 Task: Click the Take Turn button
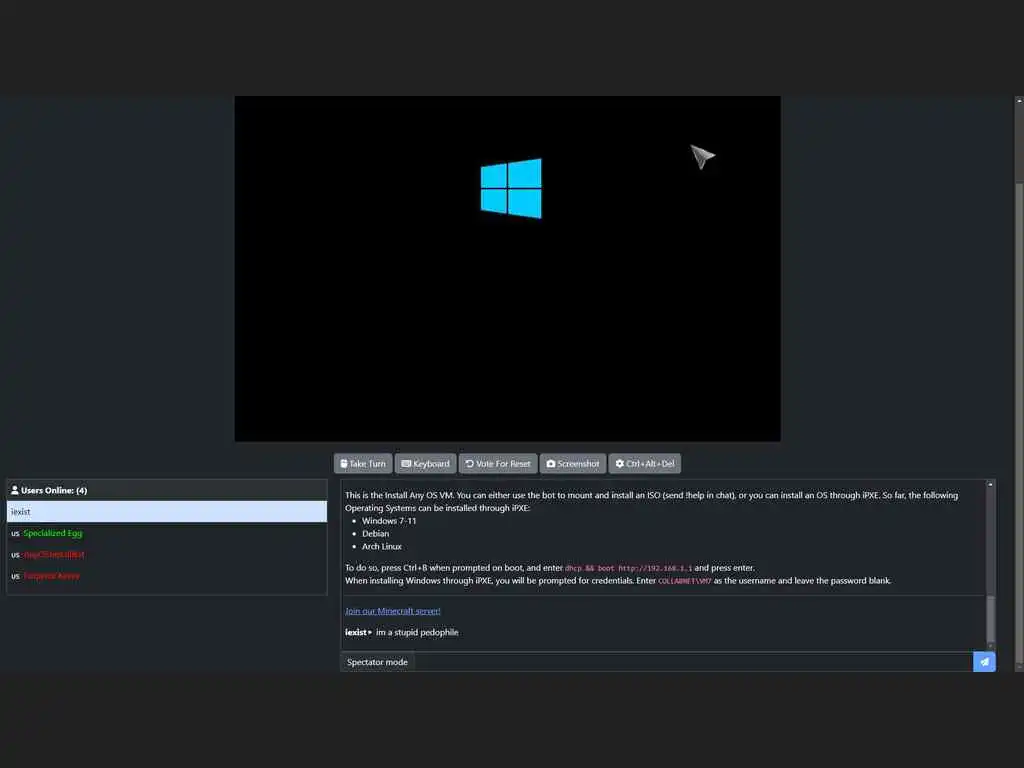(x=363, y=464)
